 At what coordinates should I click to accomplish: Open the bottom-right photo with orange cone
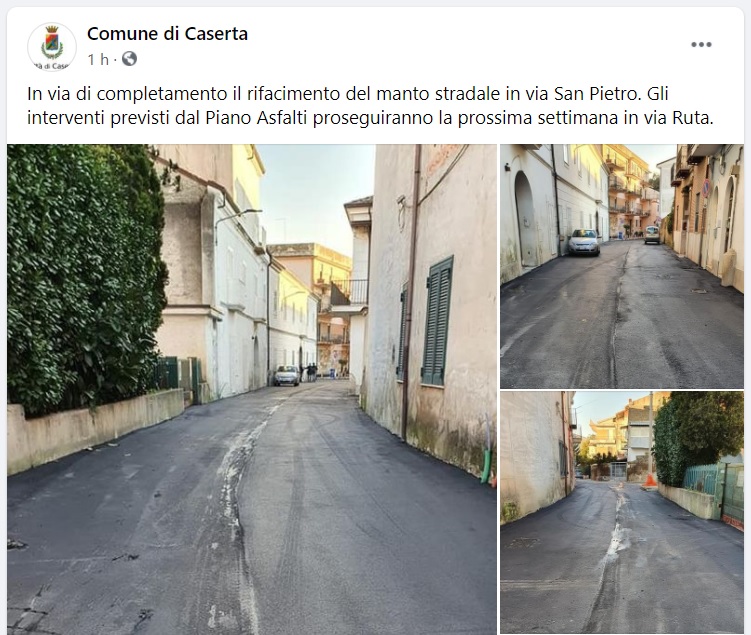click(622, 513)
